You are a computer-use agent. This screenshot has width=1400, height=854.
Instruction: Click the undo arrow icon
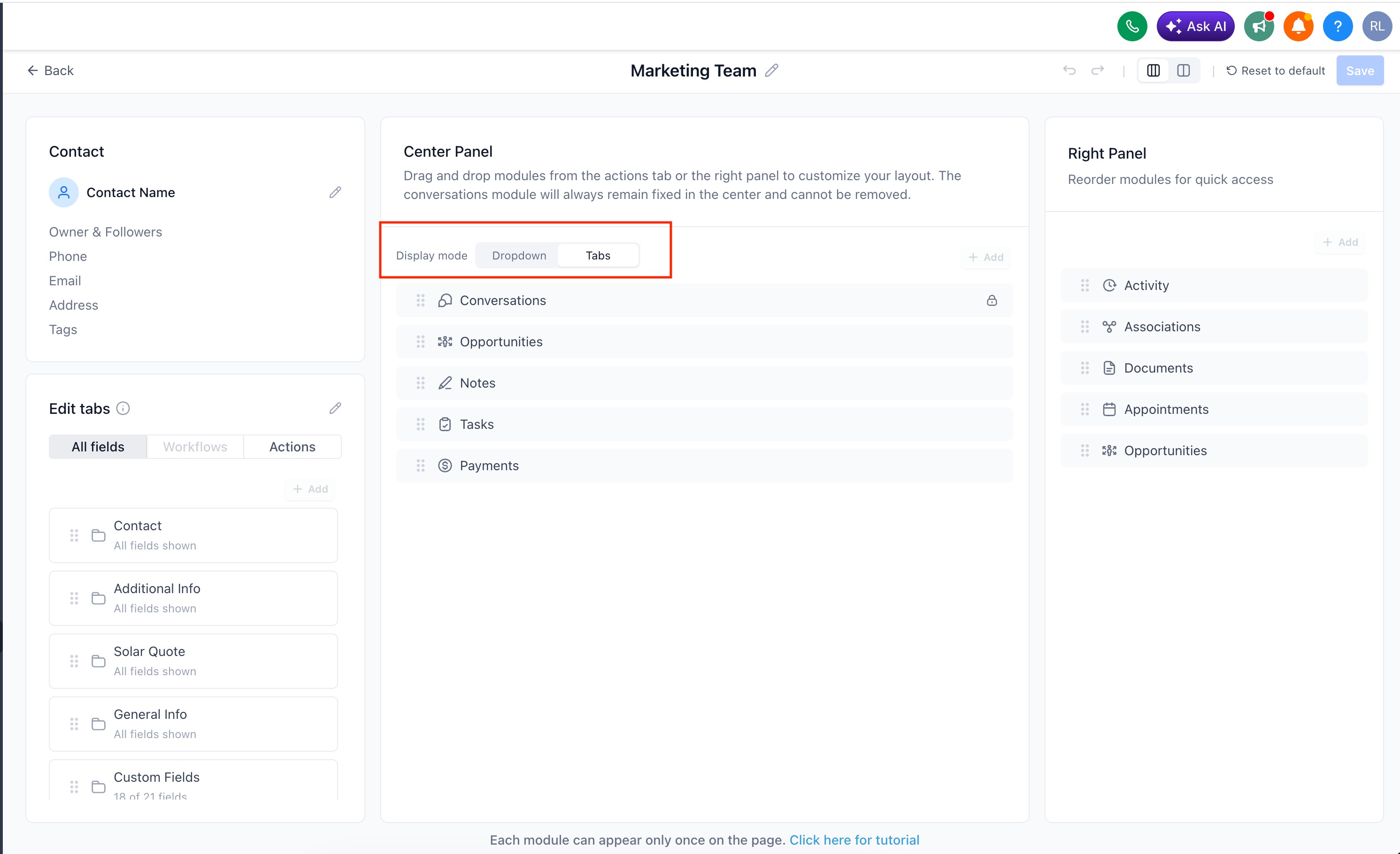pyautogui.click(x=1069, y=70)
